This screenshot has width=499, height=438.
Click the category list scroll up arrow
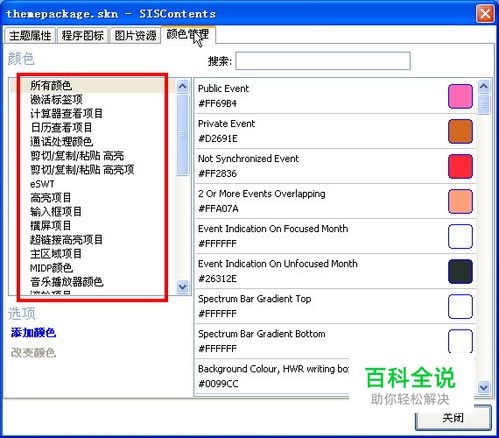[182, 87]
